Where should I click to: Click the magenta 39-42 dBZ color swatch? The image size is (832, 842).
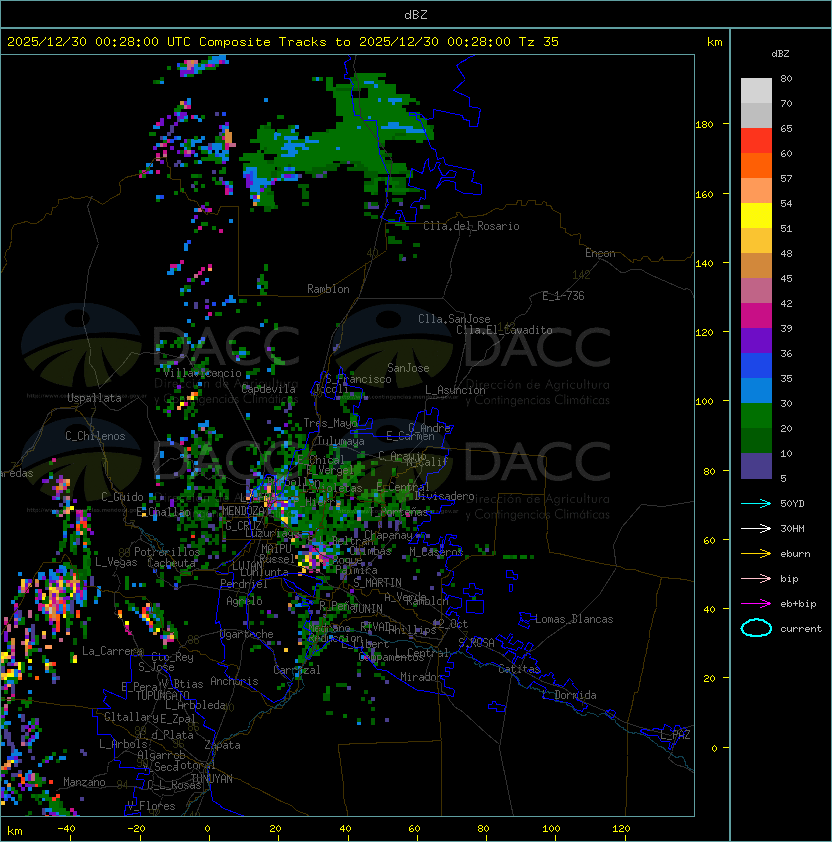[756, 316]
